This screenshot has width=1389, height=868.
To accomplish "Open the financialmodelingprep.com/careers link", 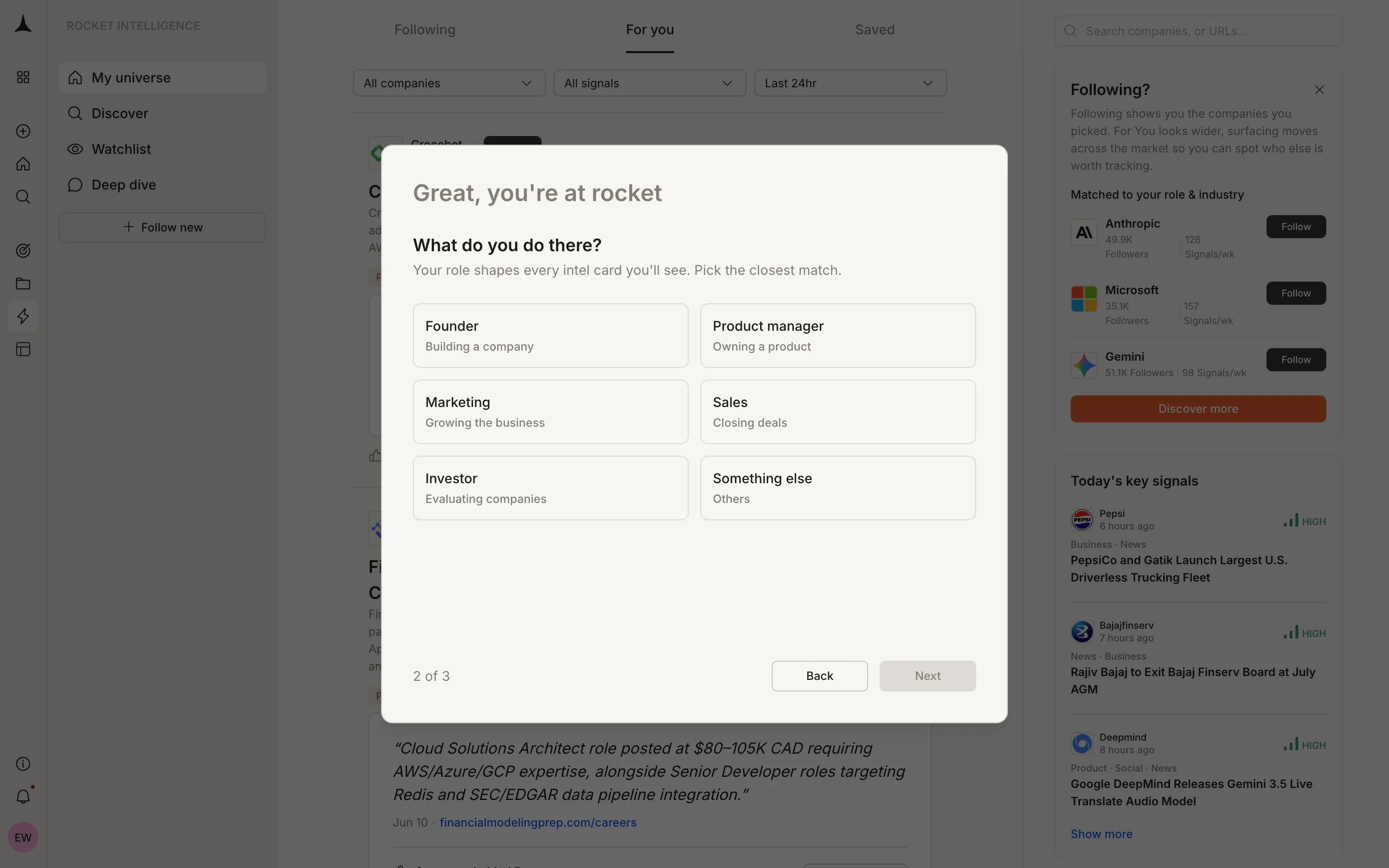I will coord(538,822).
